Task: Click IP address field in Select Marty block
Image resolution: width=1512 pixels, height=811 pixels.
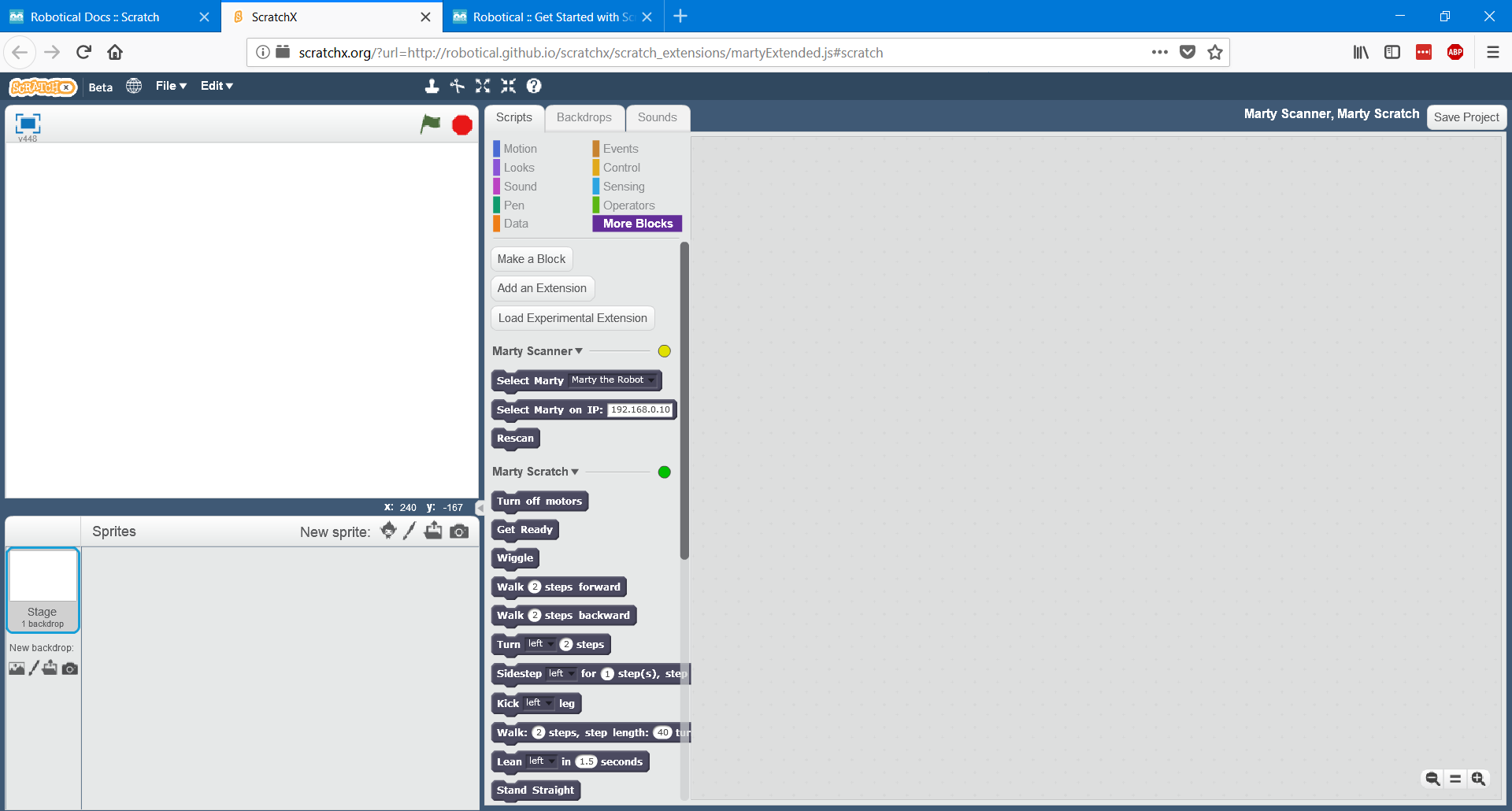Action: click(640, 410)
